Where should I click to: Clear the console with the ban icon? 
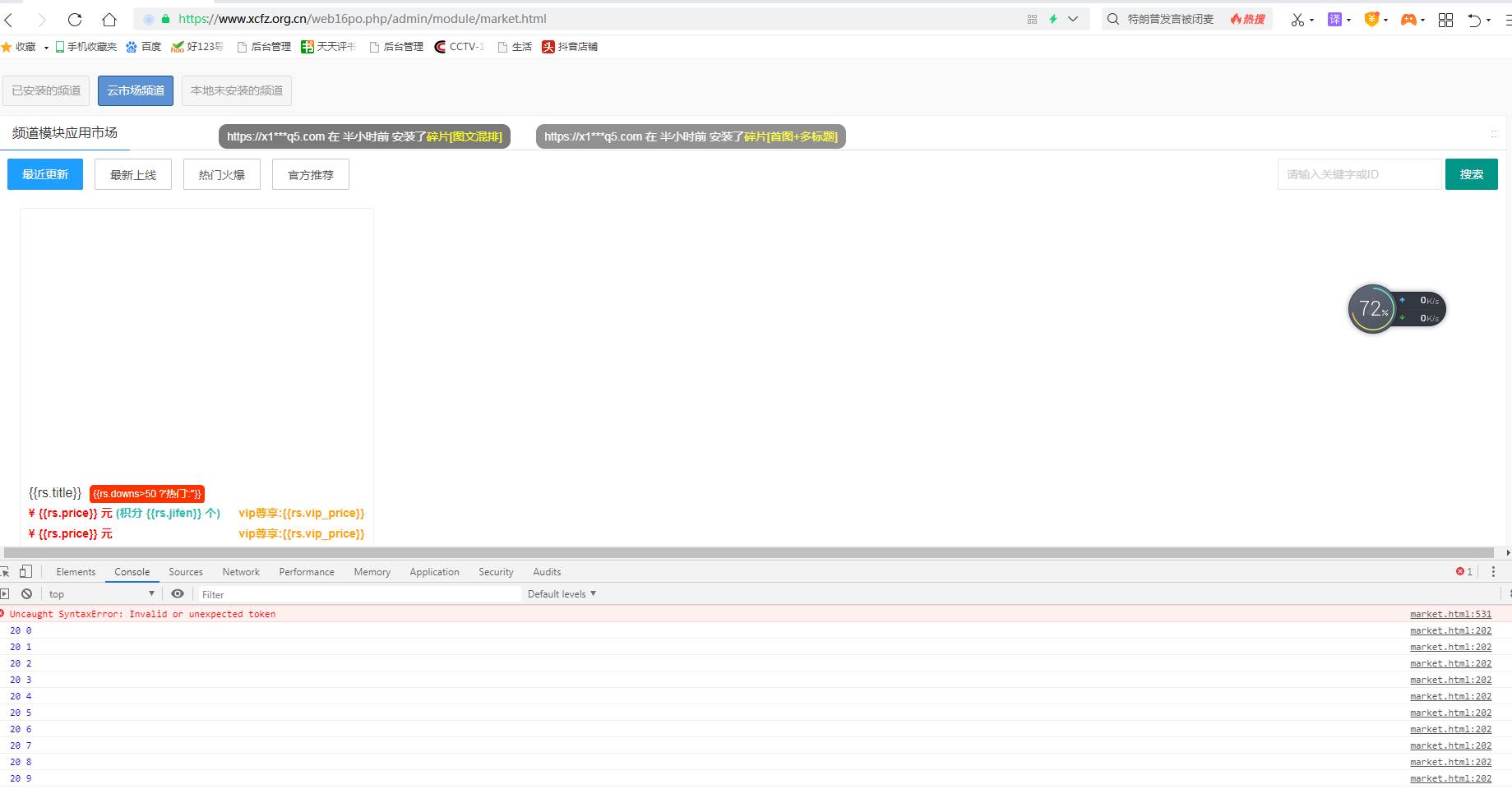point(27,593)
